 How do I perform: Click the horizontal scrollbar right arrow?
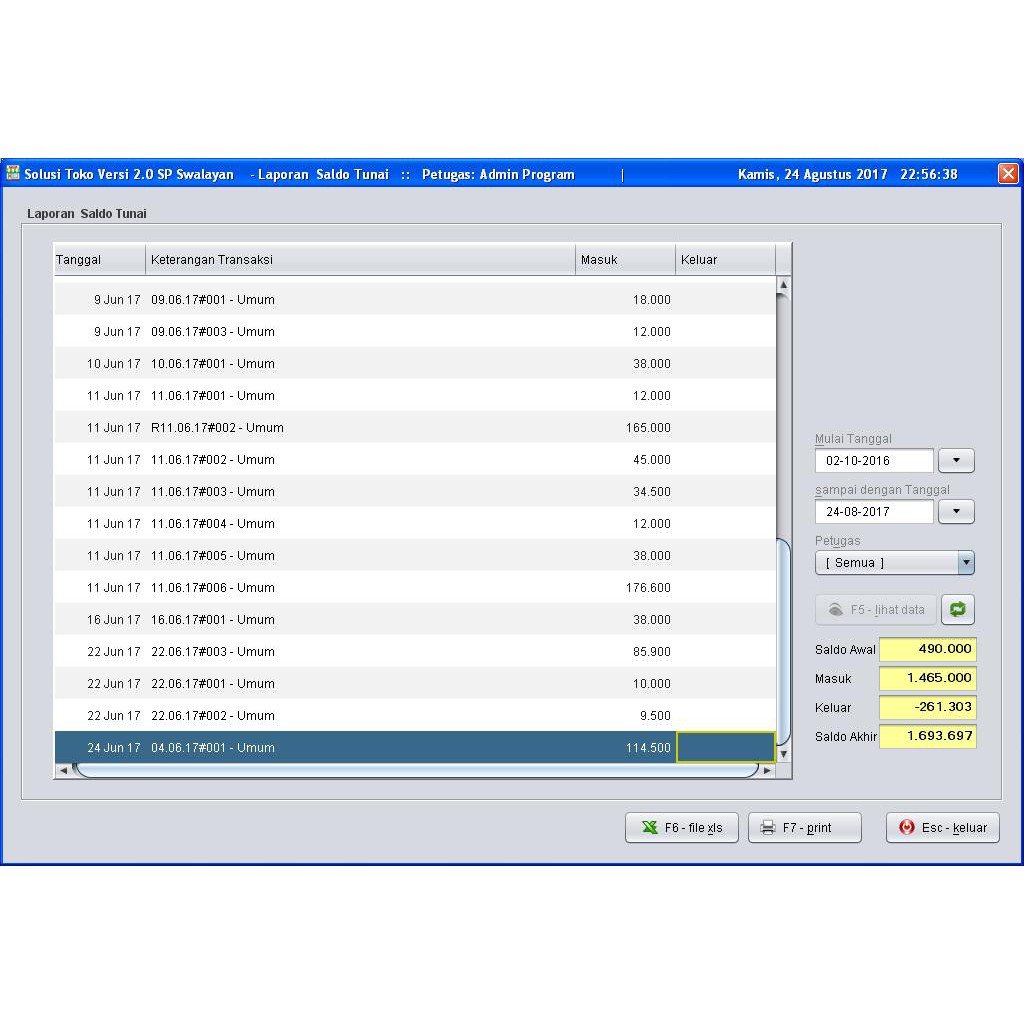pyautogui.click(x=767, y=771)
